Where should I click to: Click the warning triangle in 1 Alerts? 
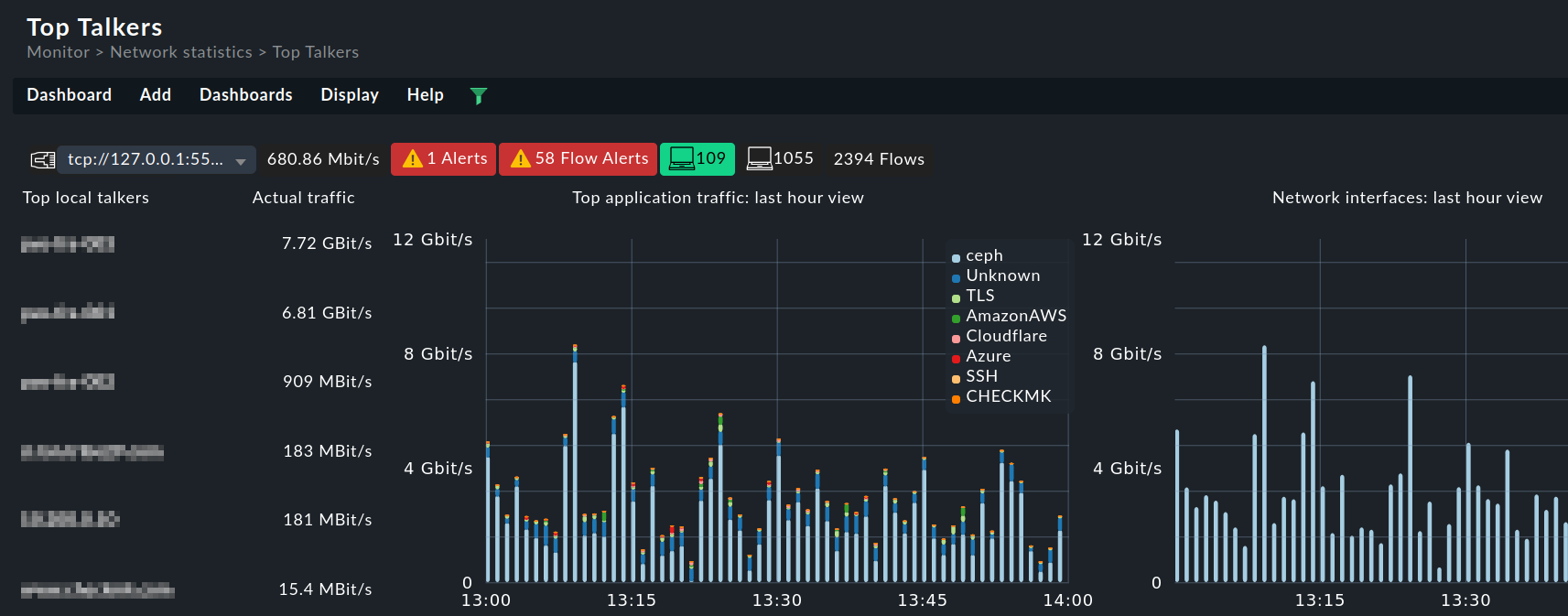pyautogui.click(x=413, y=159)
